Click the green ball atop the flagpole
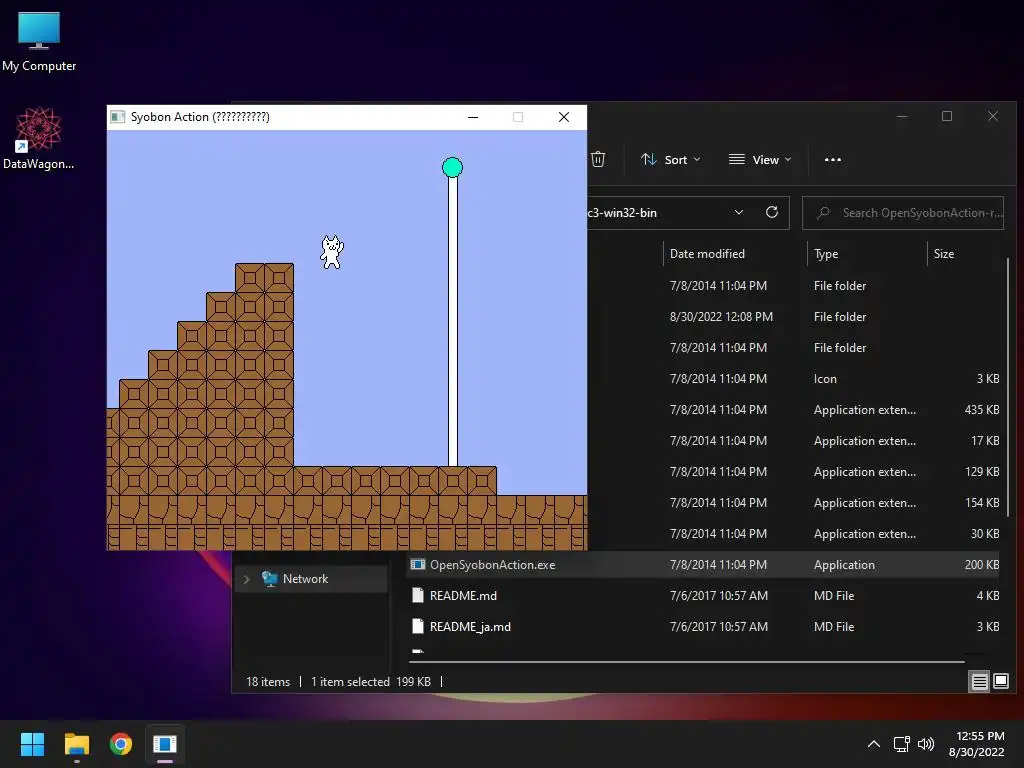The image size is (1024, 768). 452,168
